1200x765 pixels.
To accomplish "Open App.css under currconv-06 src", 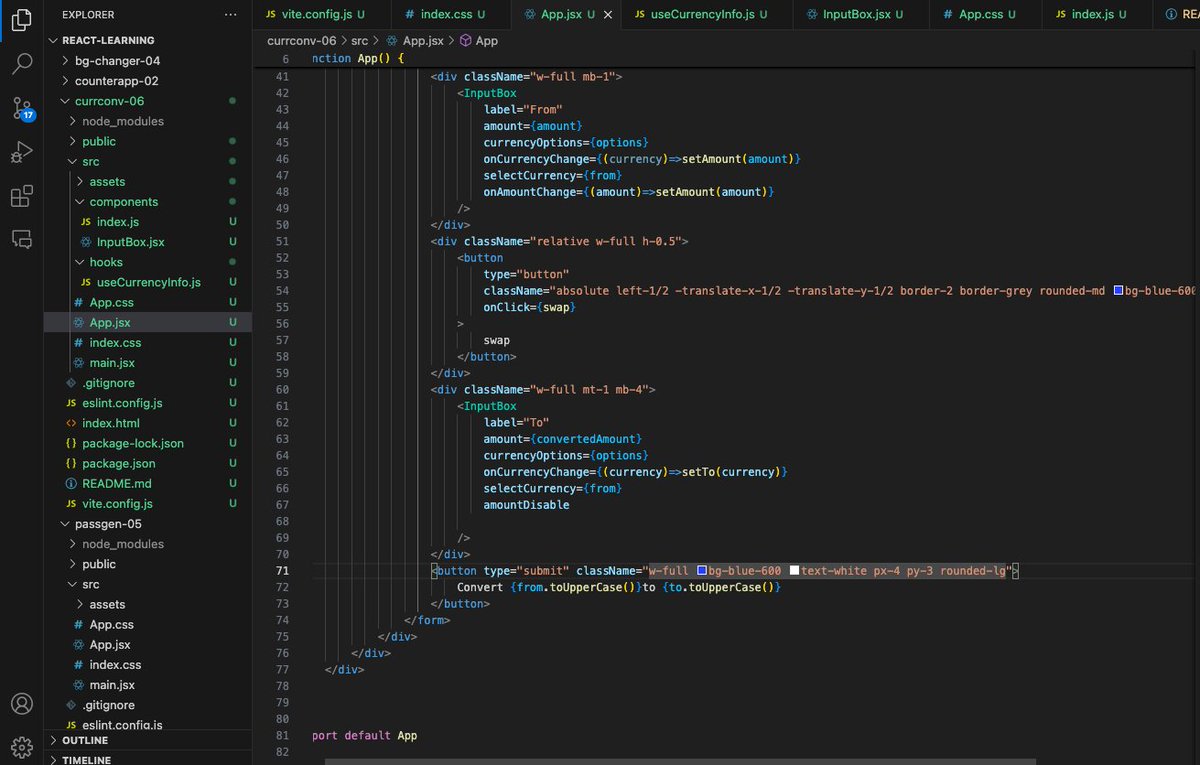I will coord(147,302).
